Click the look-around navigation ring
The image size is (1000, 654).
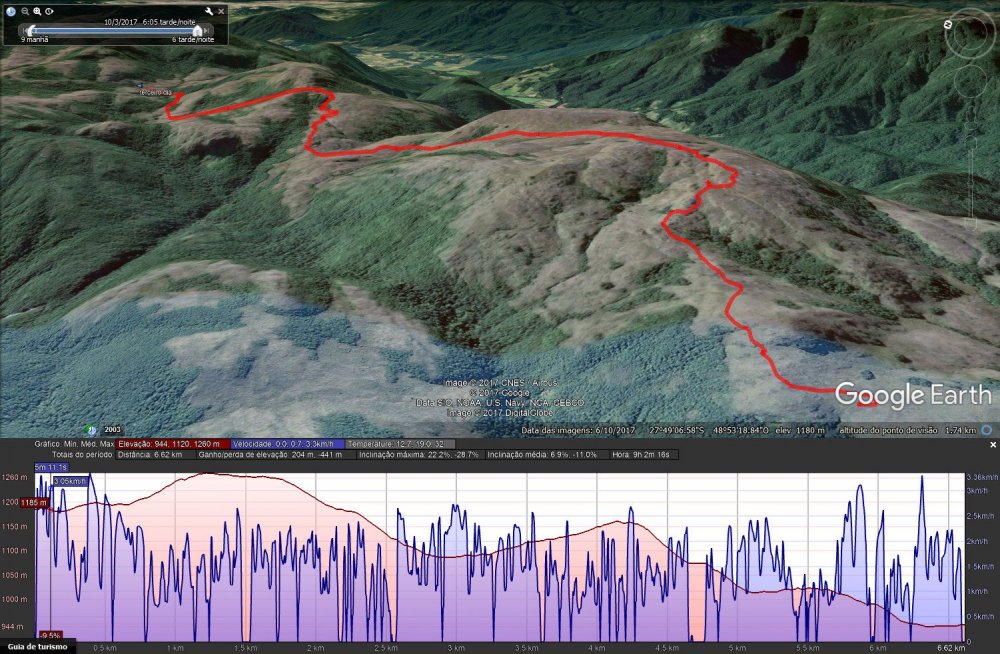pyautogui.click(x=970, y=33)
